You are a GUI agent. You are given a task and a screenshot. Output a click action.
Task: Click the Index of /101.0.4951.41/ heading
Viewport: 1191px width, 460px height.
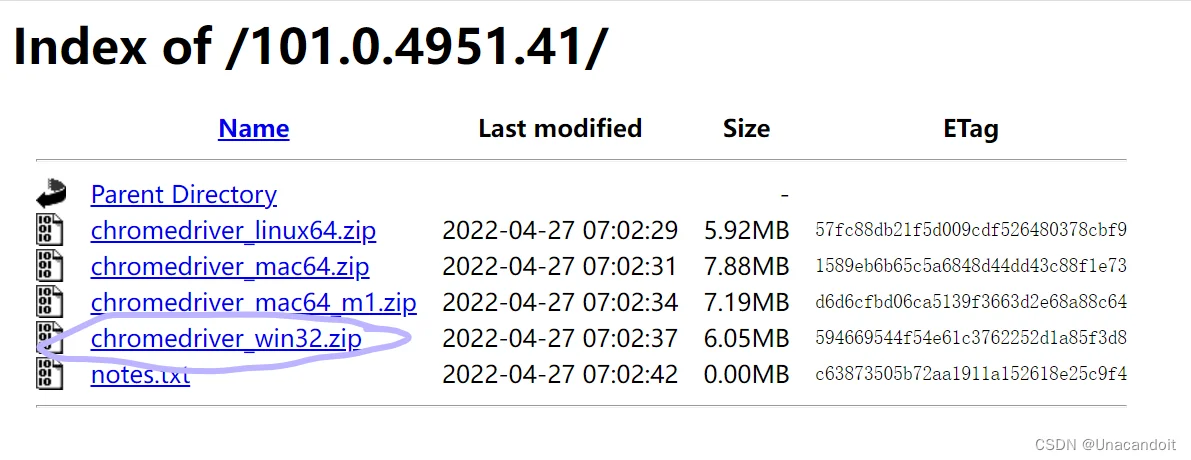[x=310, y=46]
